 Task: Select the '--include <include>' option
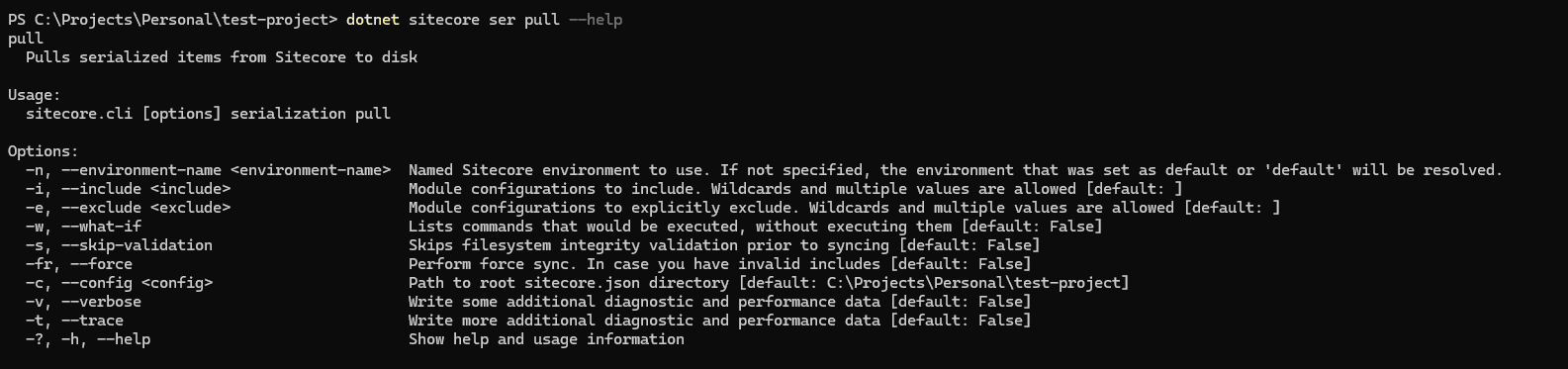click(145, 189)
